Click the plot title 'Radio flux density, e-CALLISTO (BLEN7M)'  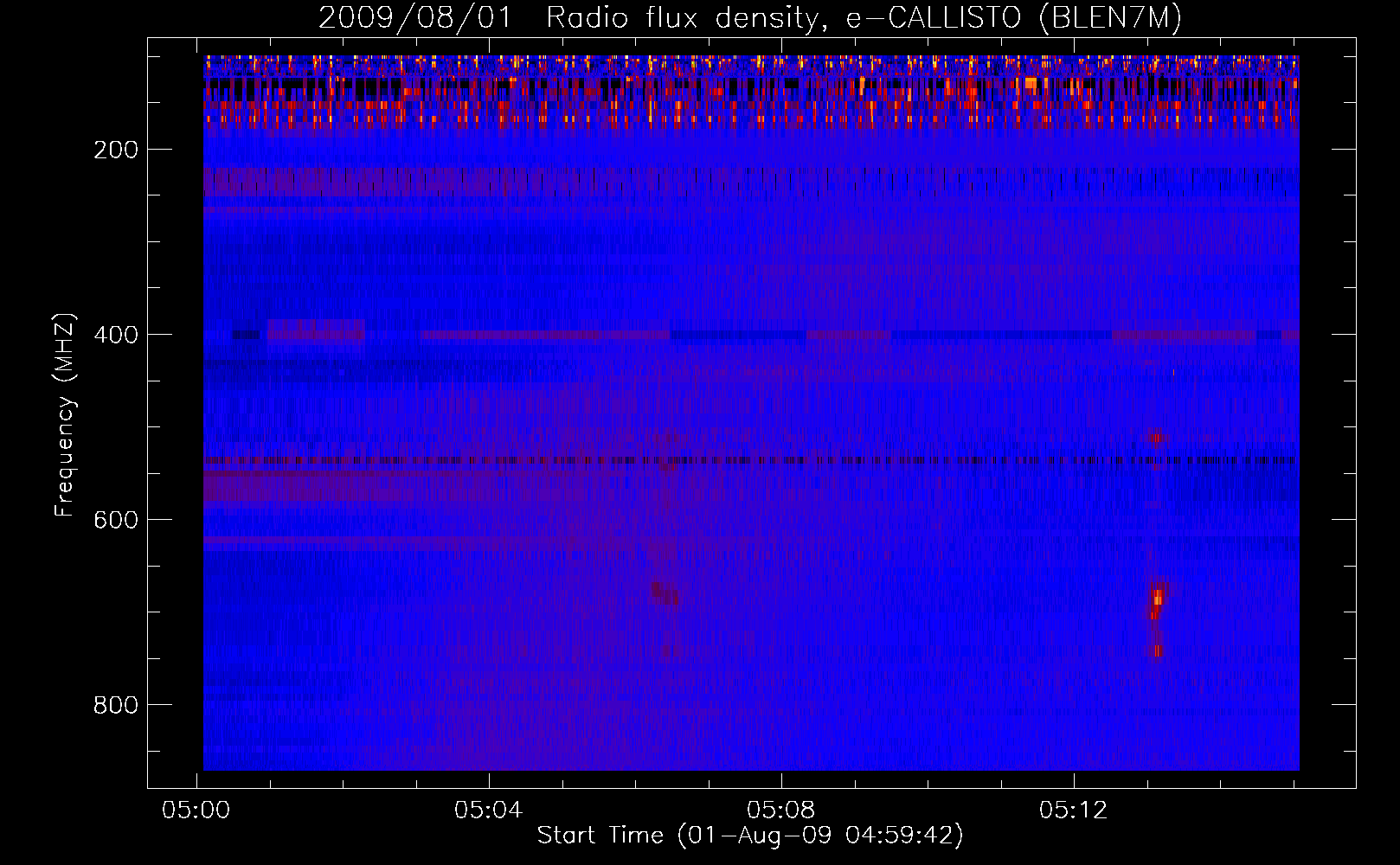click(x=863, y=17)
